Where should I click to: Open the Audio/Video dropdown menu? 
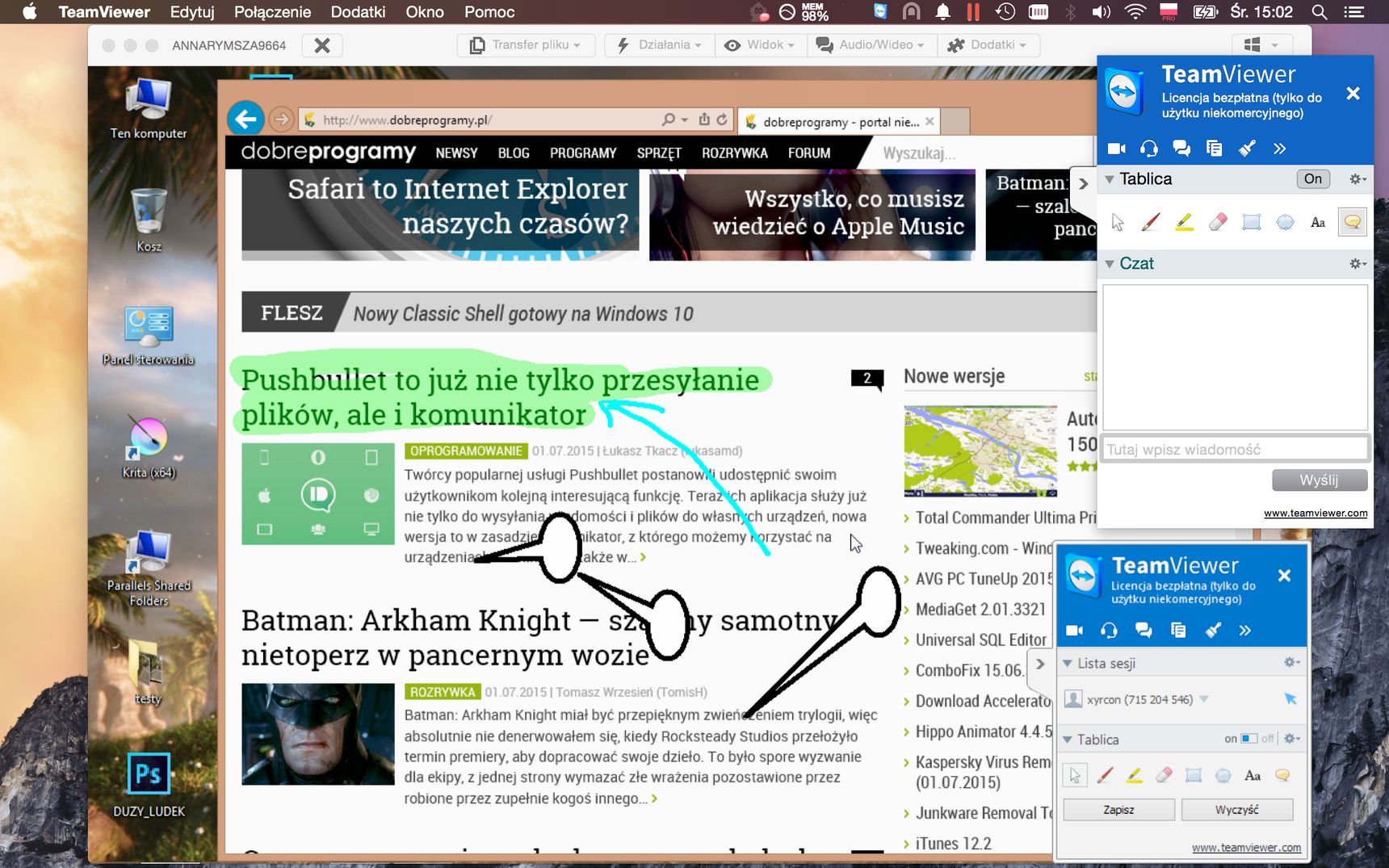(x=871, y=45)
